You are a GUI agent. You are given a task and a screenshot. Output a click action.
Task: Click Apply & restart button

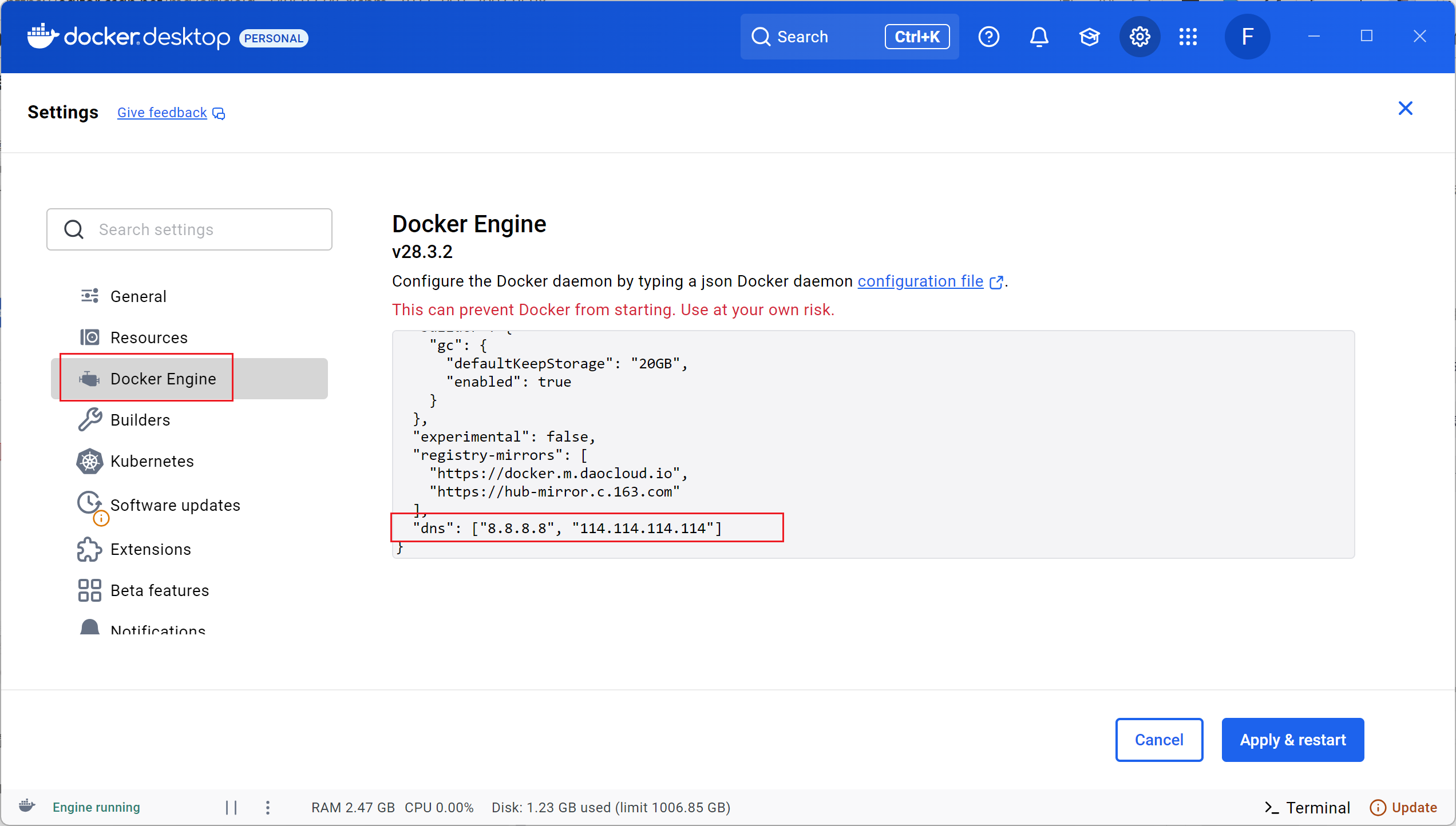tap(1293, 740)
